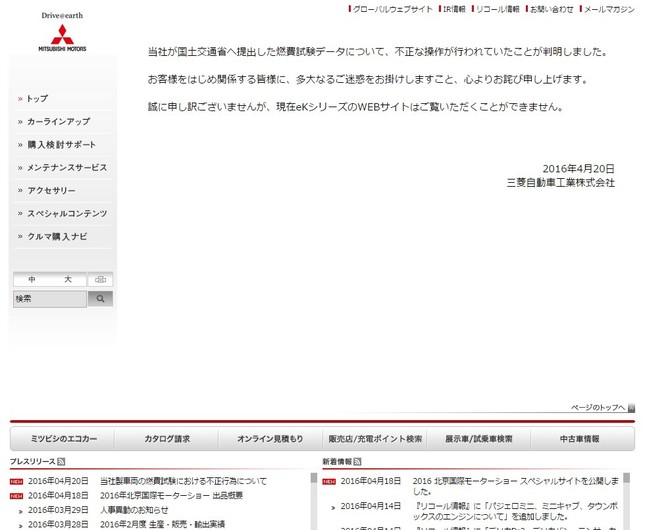Image resolution: width=645 pixels, height=530 pixels.
Task: Click the print page icon
Action: point(104,280)
